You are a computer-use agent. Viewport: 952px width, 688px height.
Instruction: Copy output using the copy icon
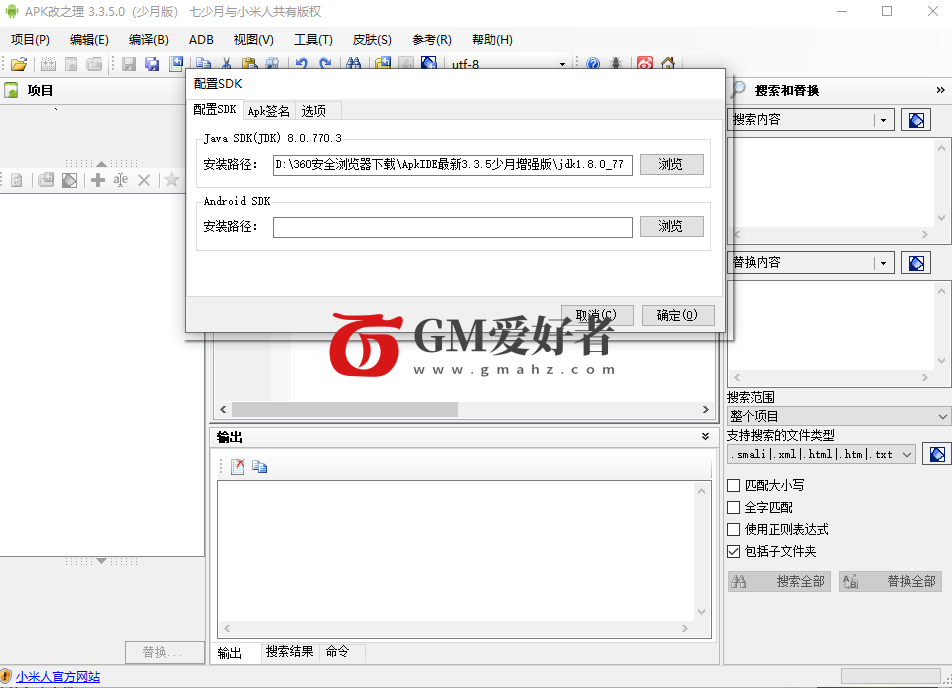pyautogui.click(x=260, y=466)
